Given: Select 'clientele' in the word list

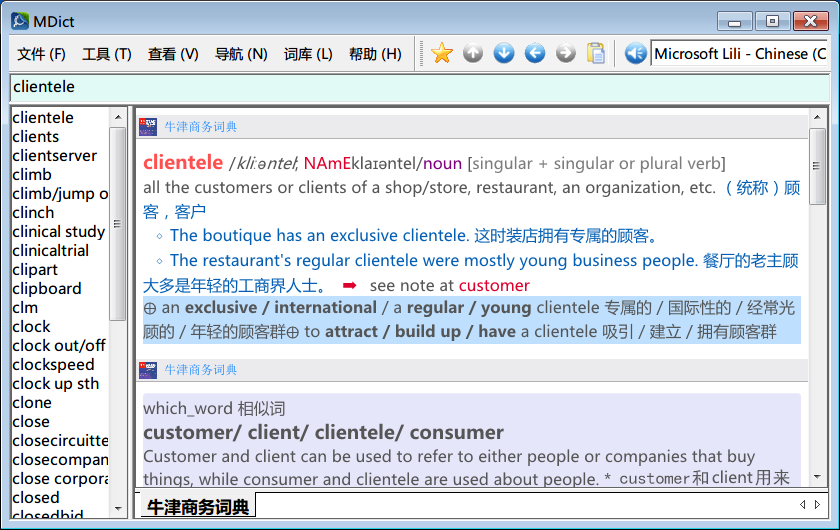Looking at the screenshot, I should click(x=43, y=117).
